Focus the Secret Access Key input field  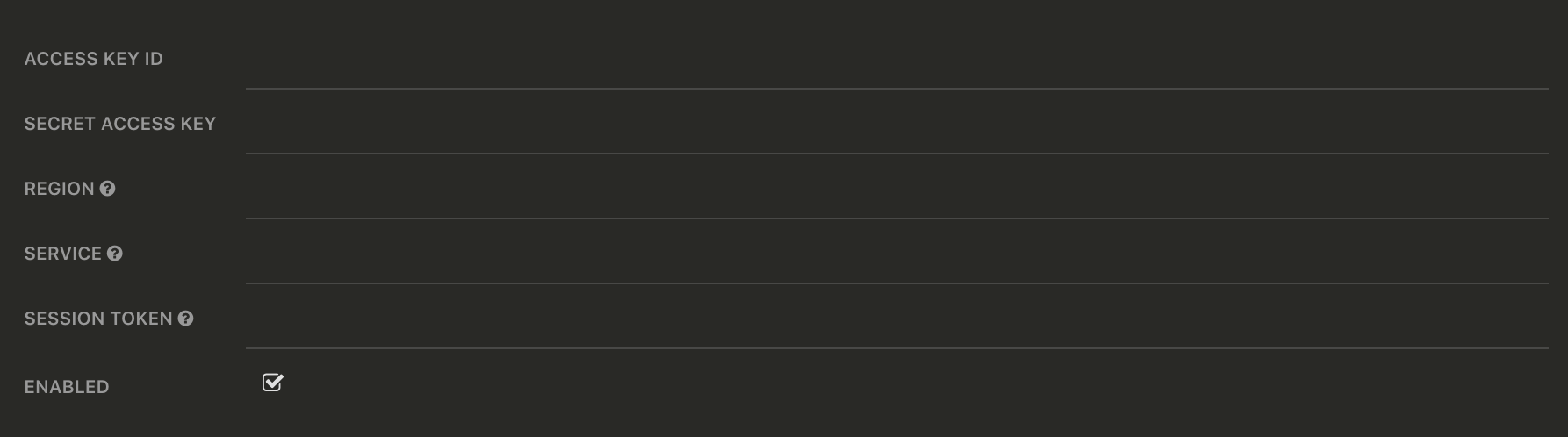897,124
